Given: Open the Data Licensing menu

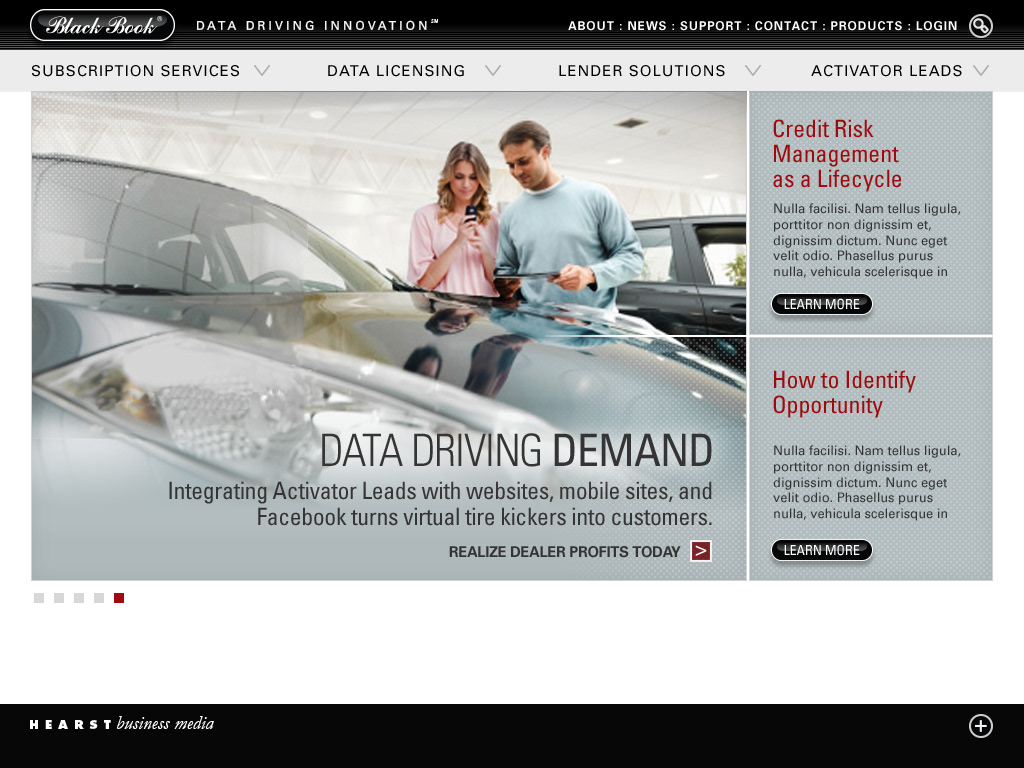Looking at the screenshot, I should (396, 71).
